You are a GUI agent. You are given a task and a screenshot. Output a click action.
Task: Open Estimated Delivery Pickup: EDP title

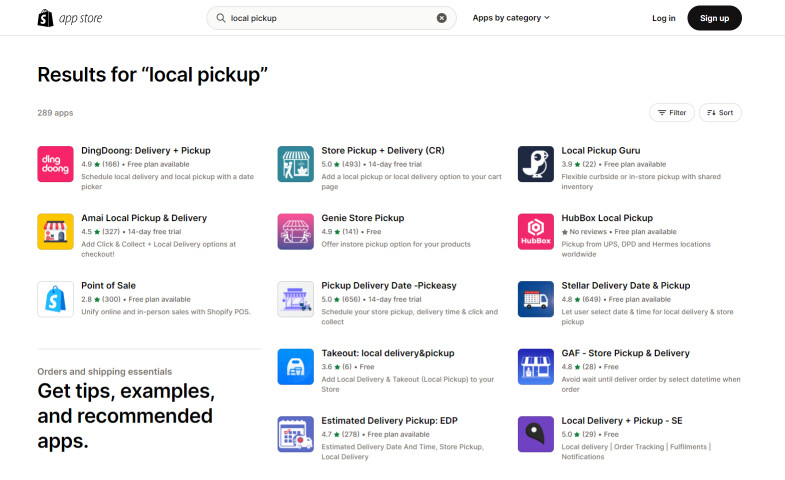(x=389, y=421)
